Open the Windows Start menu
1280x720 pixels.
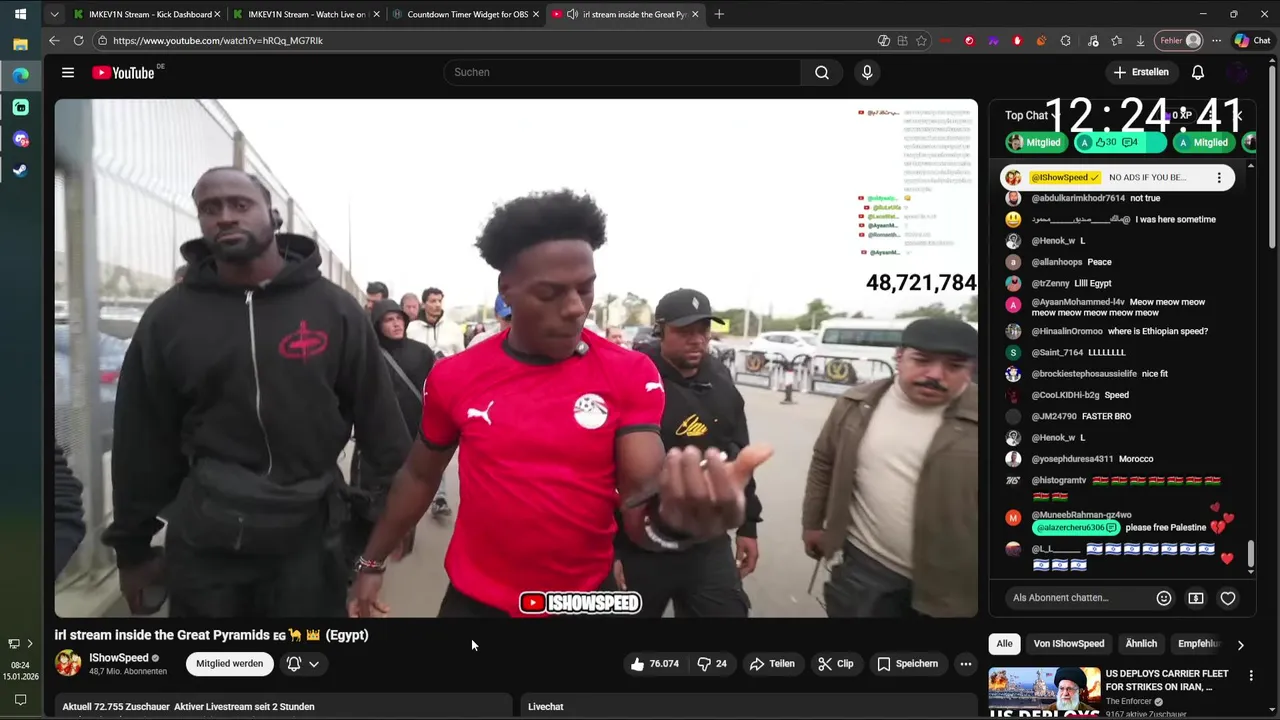[20, 14]
